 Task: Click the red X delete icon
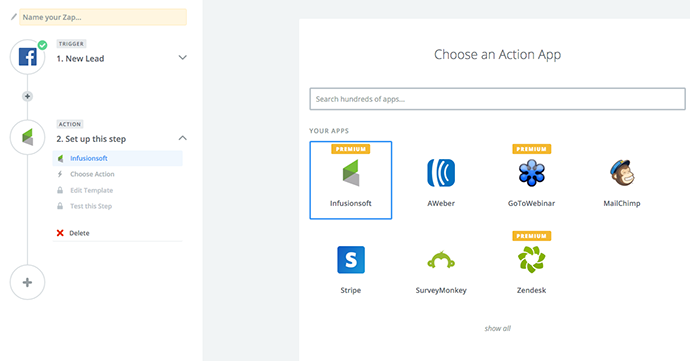click(60, 233)
